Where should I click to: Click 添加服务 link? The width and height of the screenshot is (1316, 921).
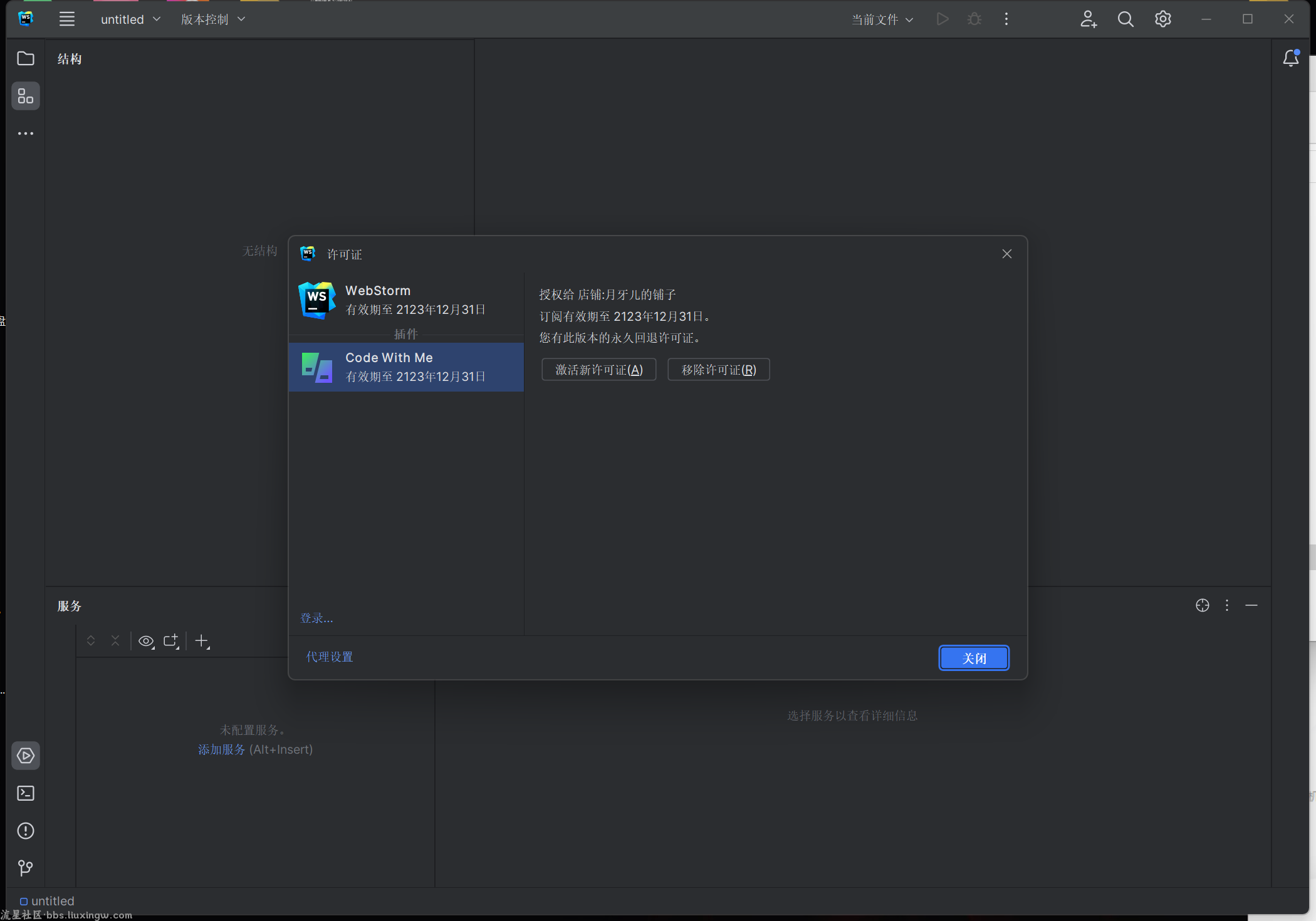click(221, 749)
